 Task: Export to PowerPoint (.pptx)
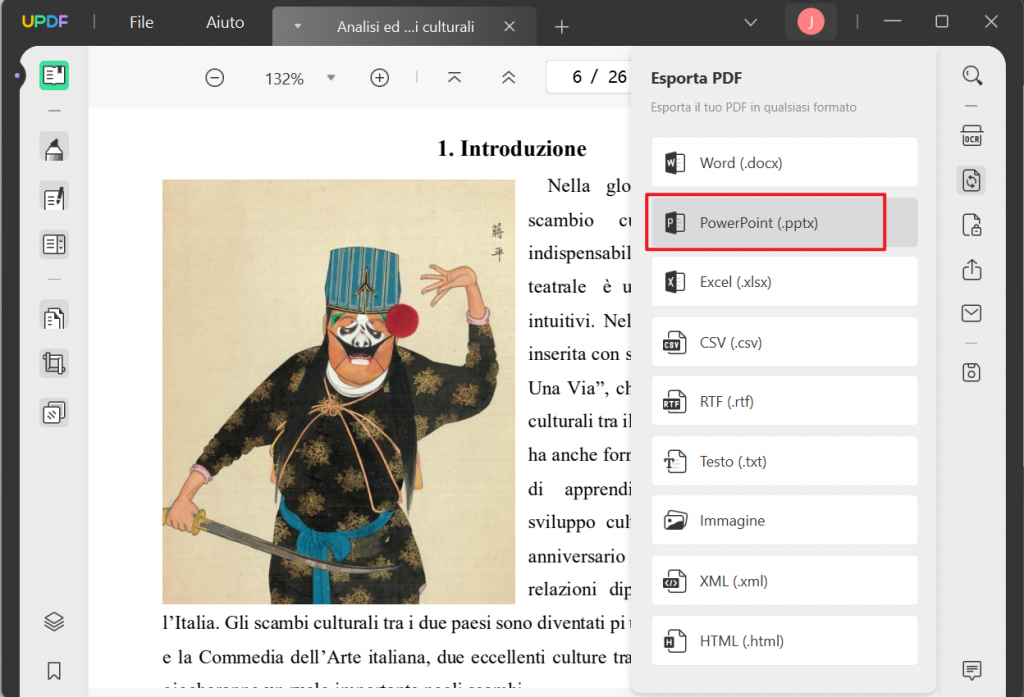[784, 223]
